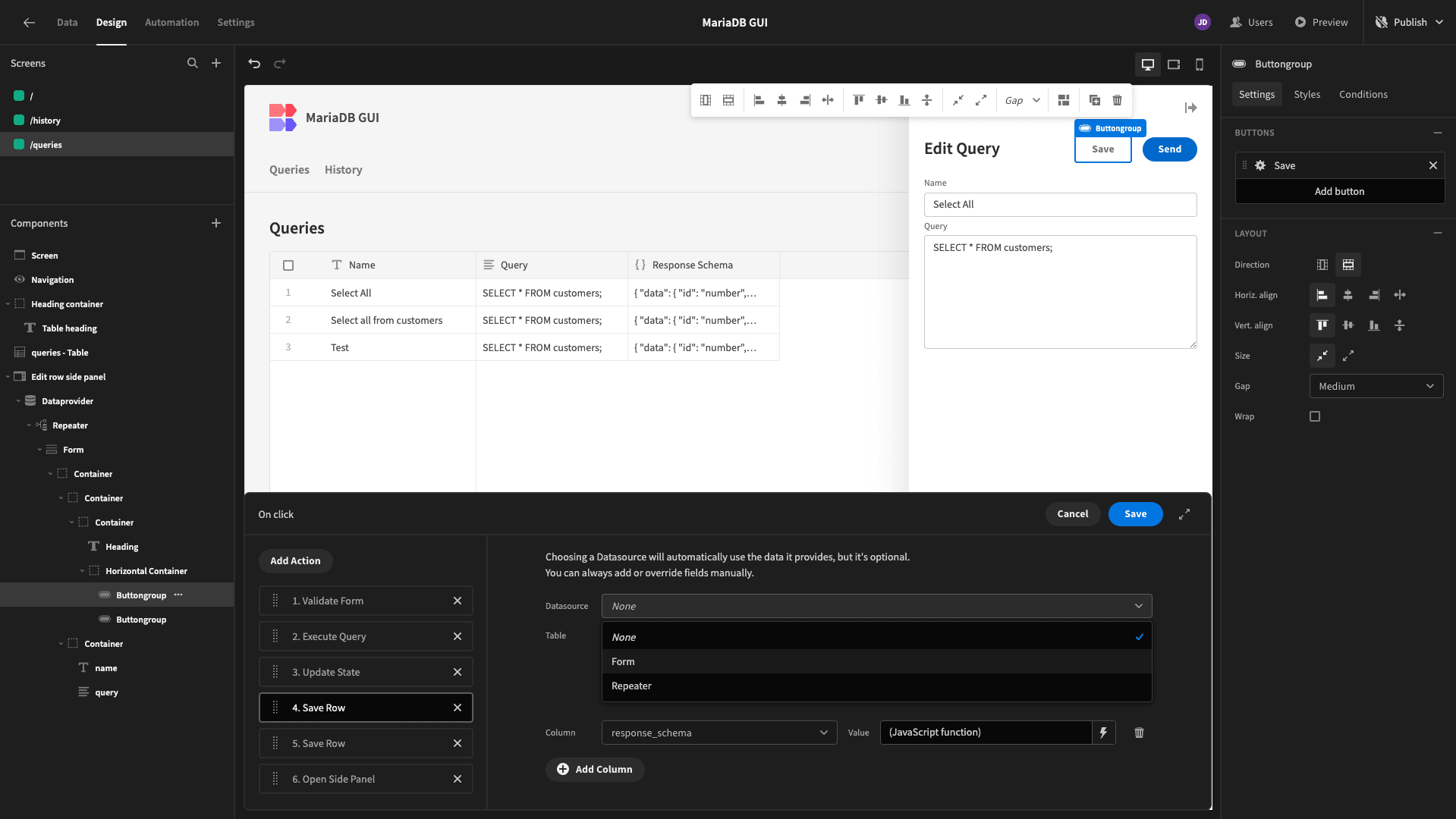Switch to mobile preview device icon
1456x819 pixels.
[x=1200, y=64]
